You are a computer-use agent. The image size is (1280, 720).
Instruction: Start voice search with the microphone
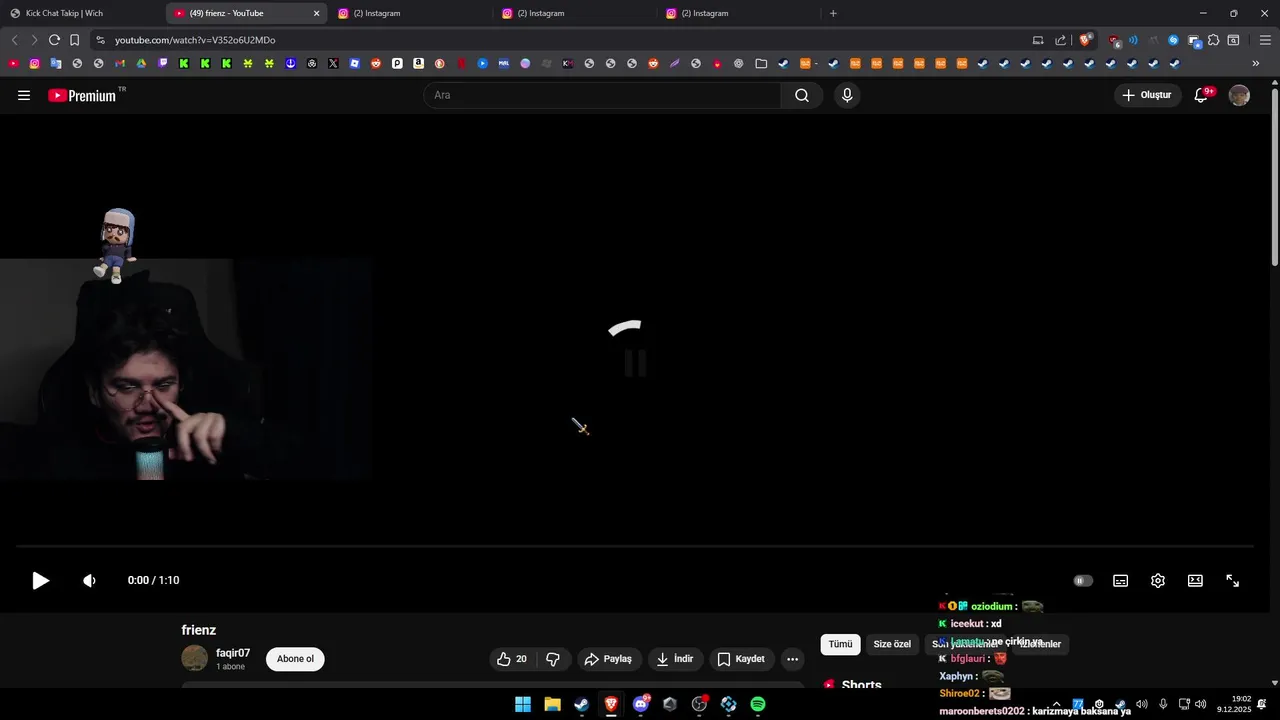pyautogui.click(x=847, y=95)
